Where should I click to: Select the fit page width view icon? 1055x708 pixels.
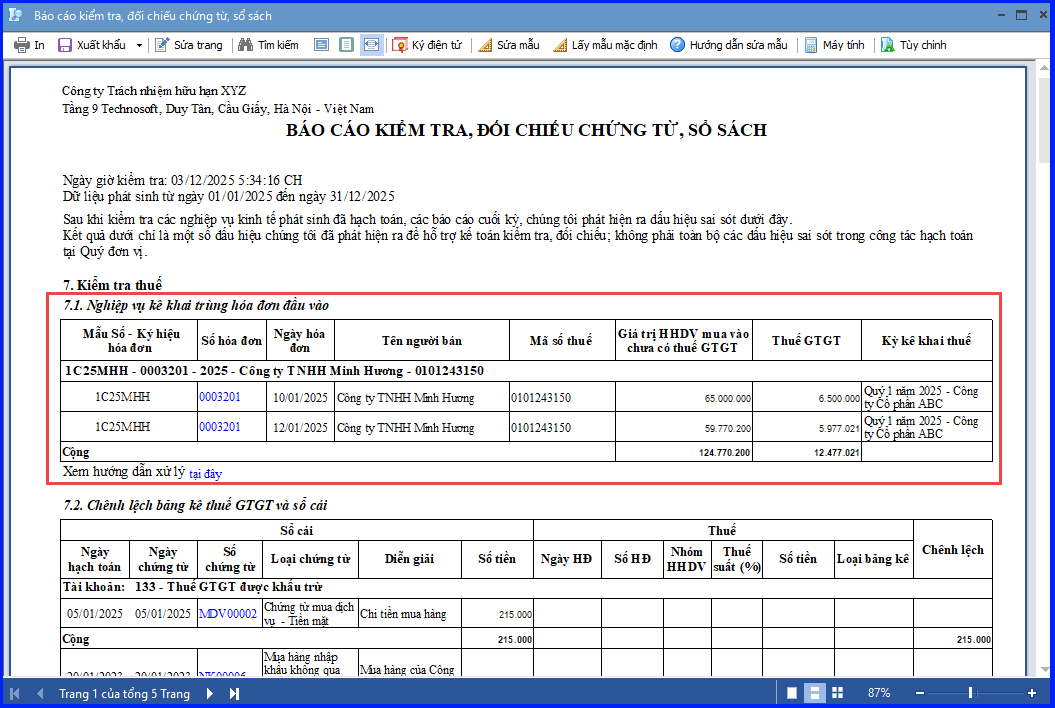click(x=322, y=45)
